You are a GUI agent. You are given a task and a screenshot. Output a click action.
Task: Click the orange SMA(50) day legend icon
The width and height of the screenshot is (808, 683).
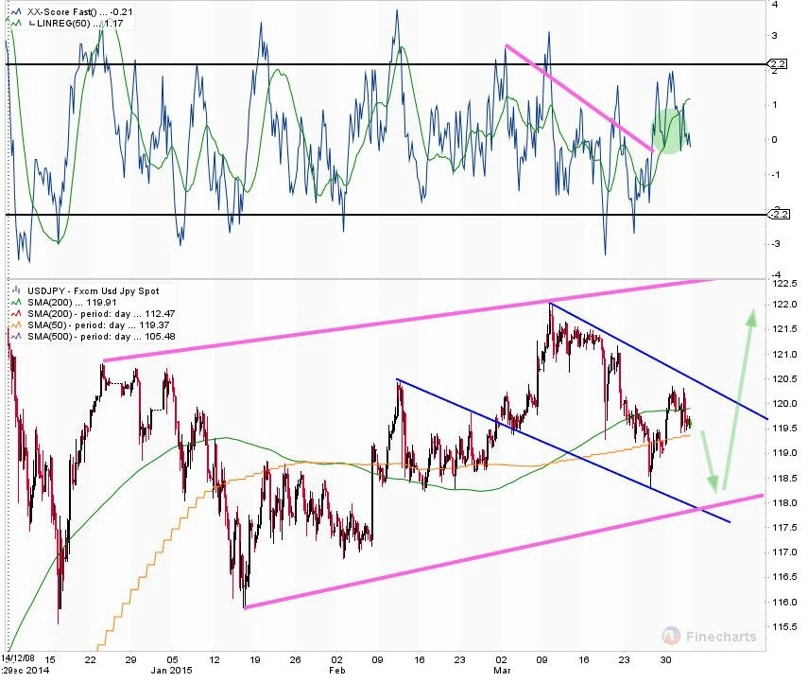click(17, 325)
